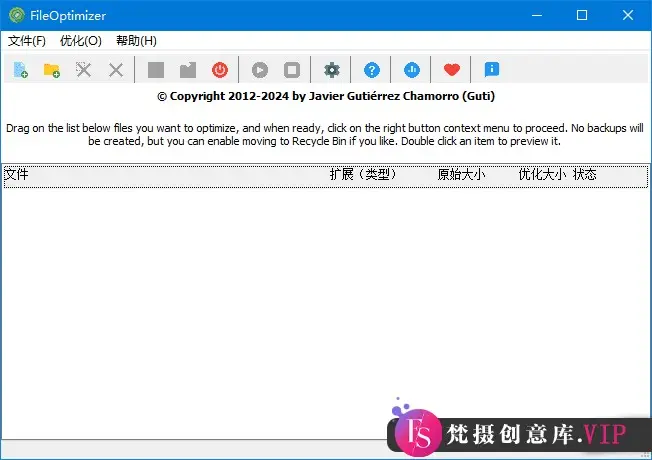Click the gray folder-shaped toolbar icon

(188, 70)
